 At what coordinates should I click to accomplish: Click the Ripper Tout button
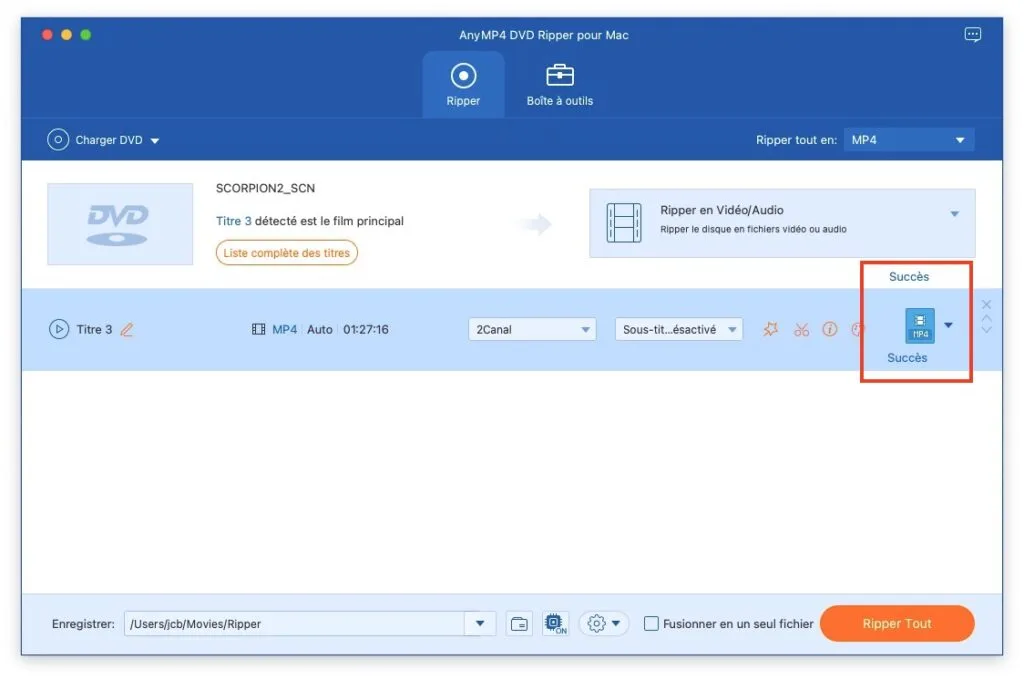point(896,623)
